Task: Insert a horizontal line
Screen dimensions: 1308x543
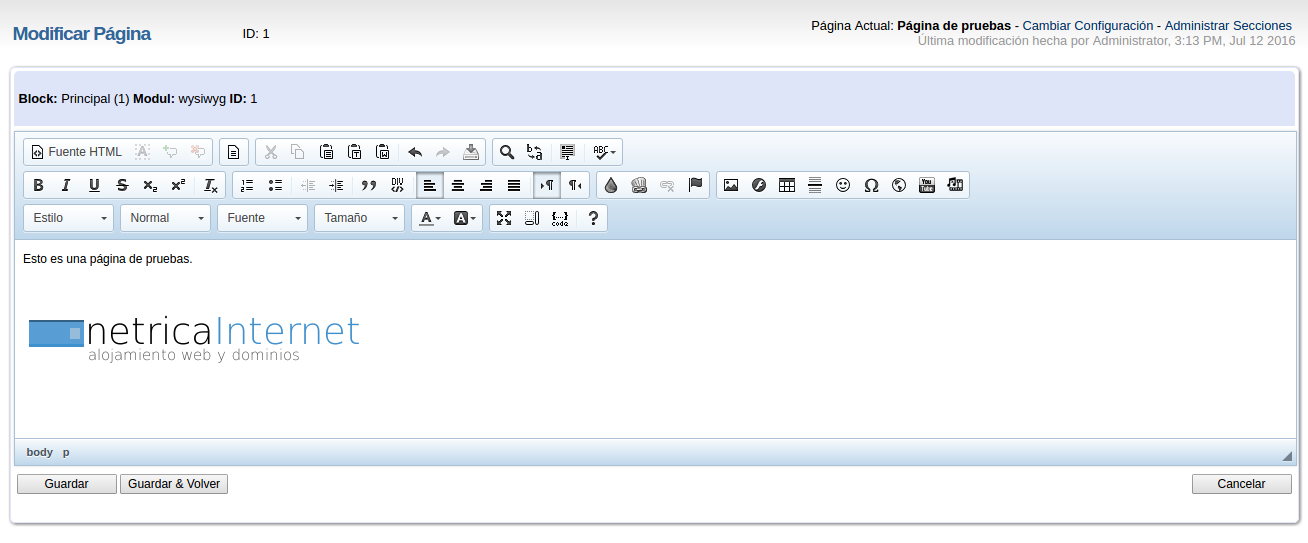Action: 815,185
